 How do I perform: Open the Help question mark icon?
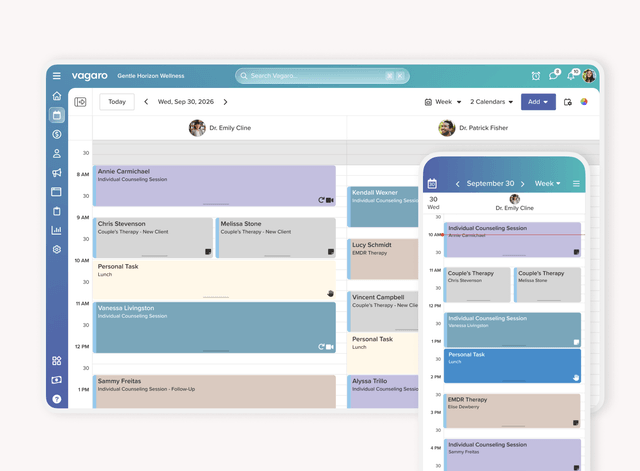57,399
